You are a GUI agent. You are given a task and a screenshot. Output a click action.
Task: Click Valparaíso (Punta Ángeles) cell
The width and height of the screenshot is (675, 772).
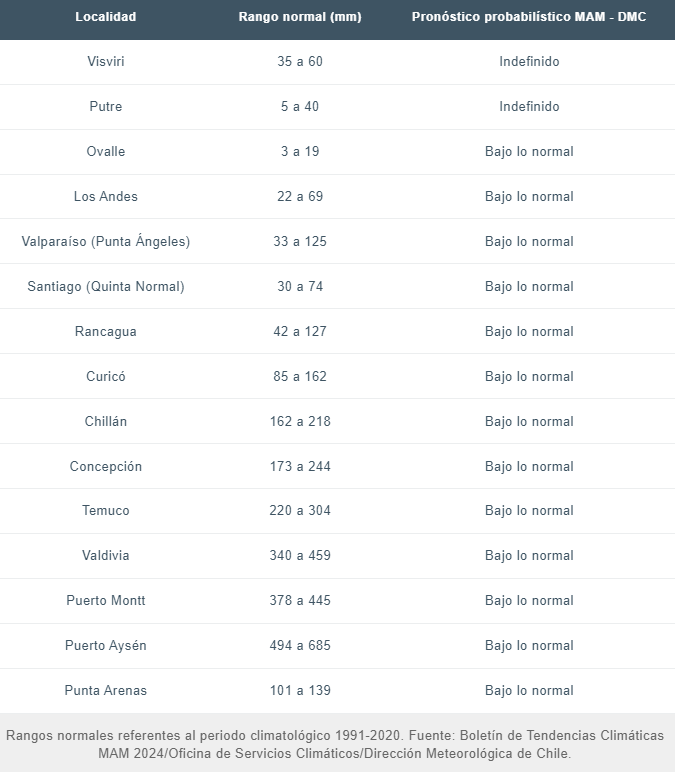[105, 241]
